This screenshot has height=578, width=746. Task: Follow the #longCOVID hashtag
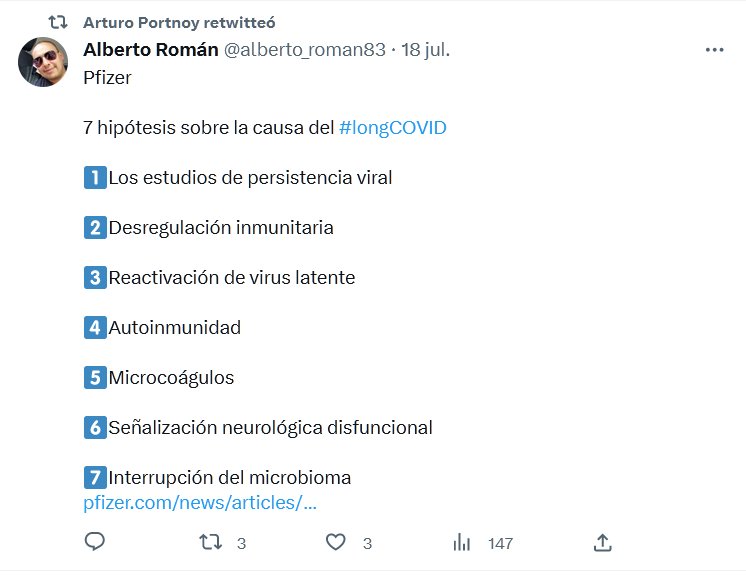[x=393, y=128]
